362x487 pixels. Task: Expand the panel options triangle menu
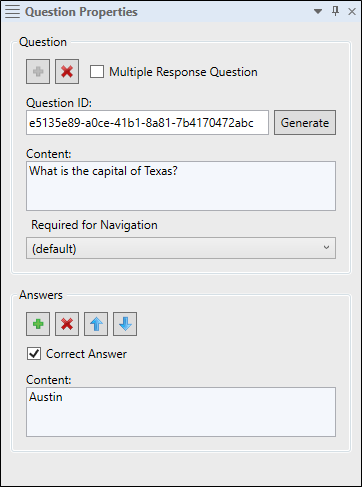[318, 12]
